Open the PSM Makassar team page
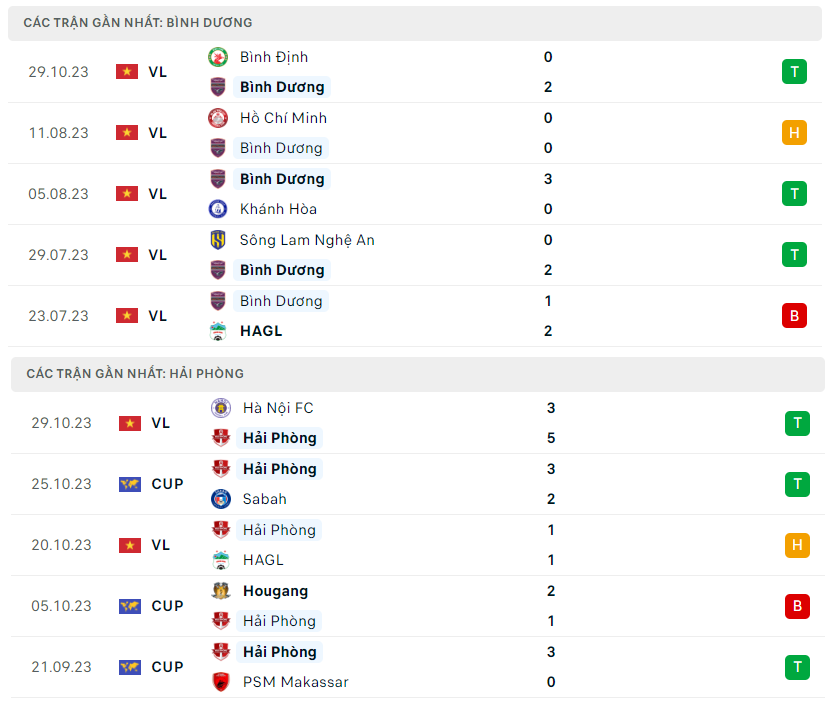Viewport: 830px width, 714px height. pyautogui.click(x=295, y=682)
